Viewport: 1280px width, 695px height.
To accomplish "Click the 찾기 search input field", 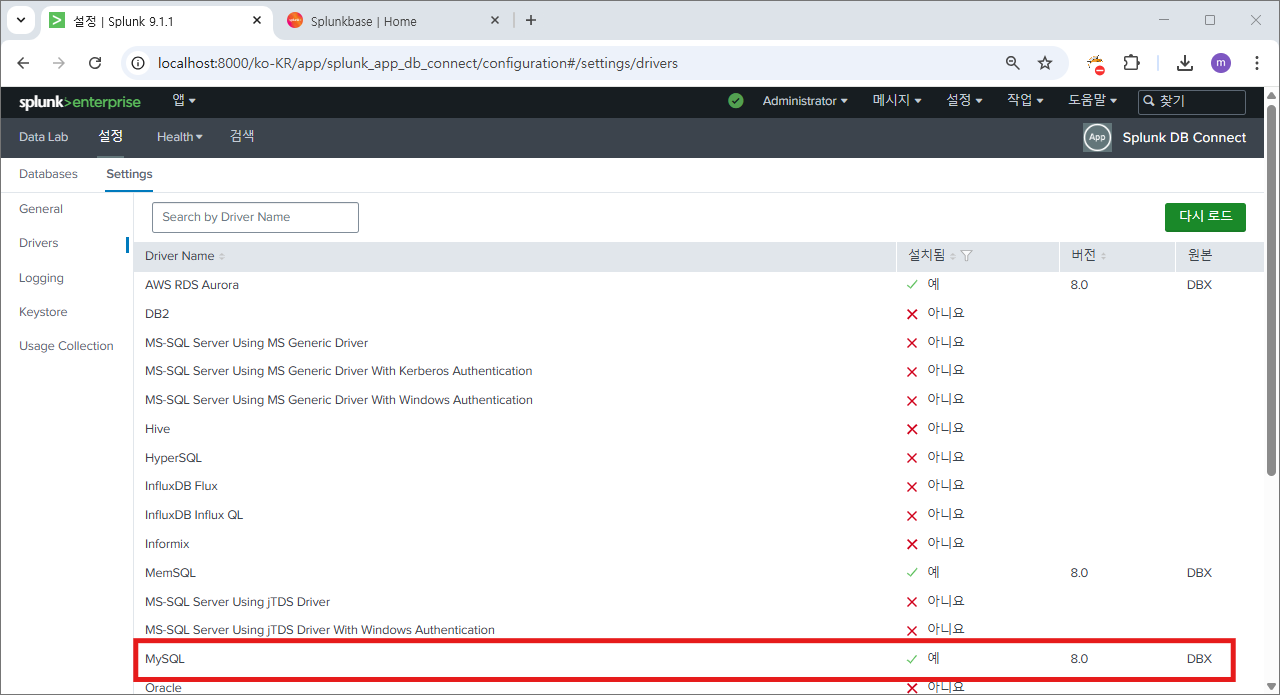I will click(x=1192, y=101).
